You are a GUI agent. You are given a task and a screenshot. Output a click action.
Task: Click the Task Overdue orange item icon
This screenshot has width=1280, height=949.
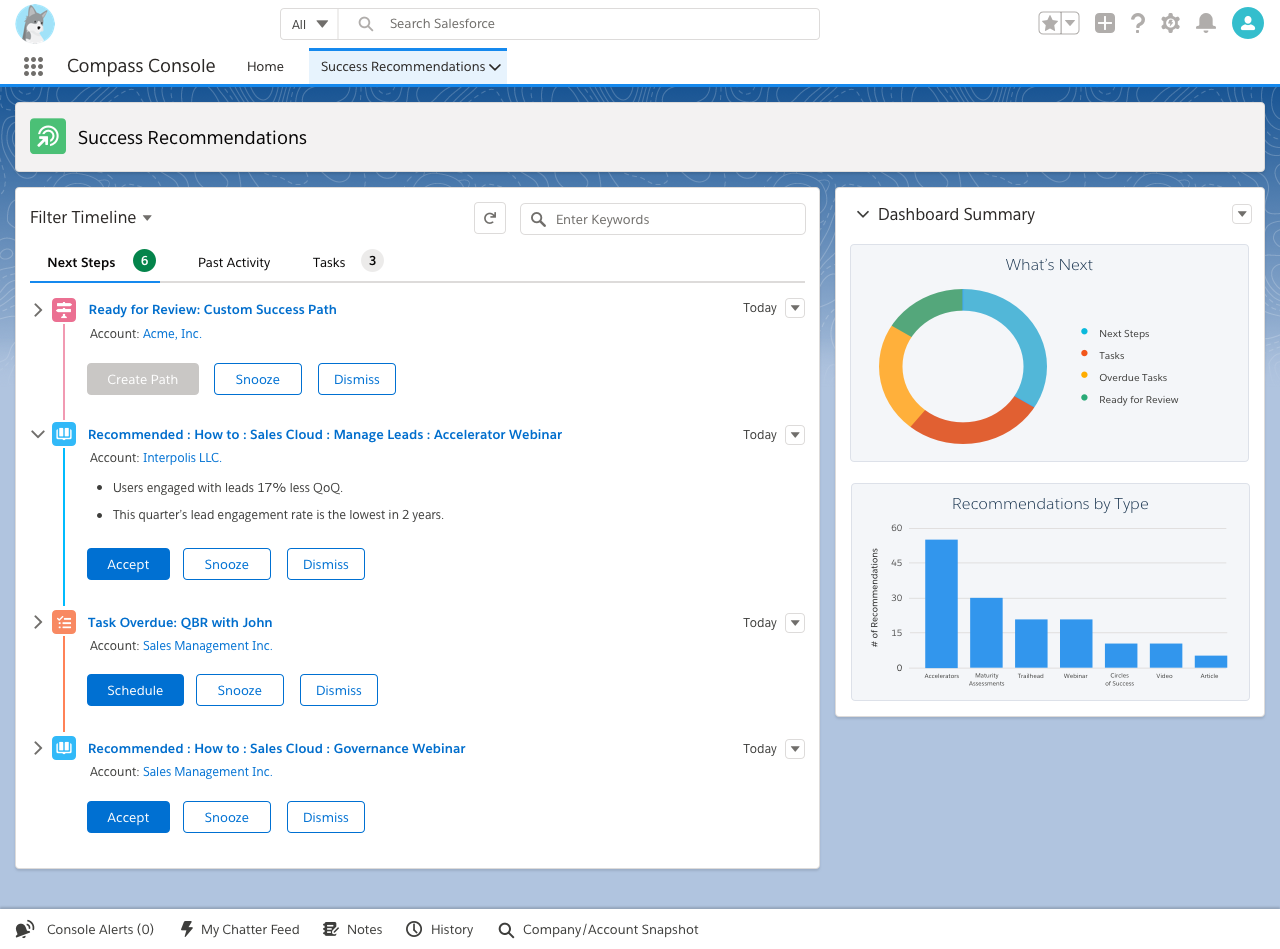point(64,622)
